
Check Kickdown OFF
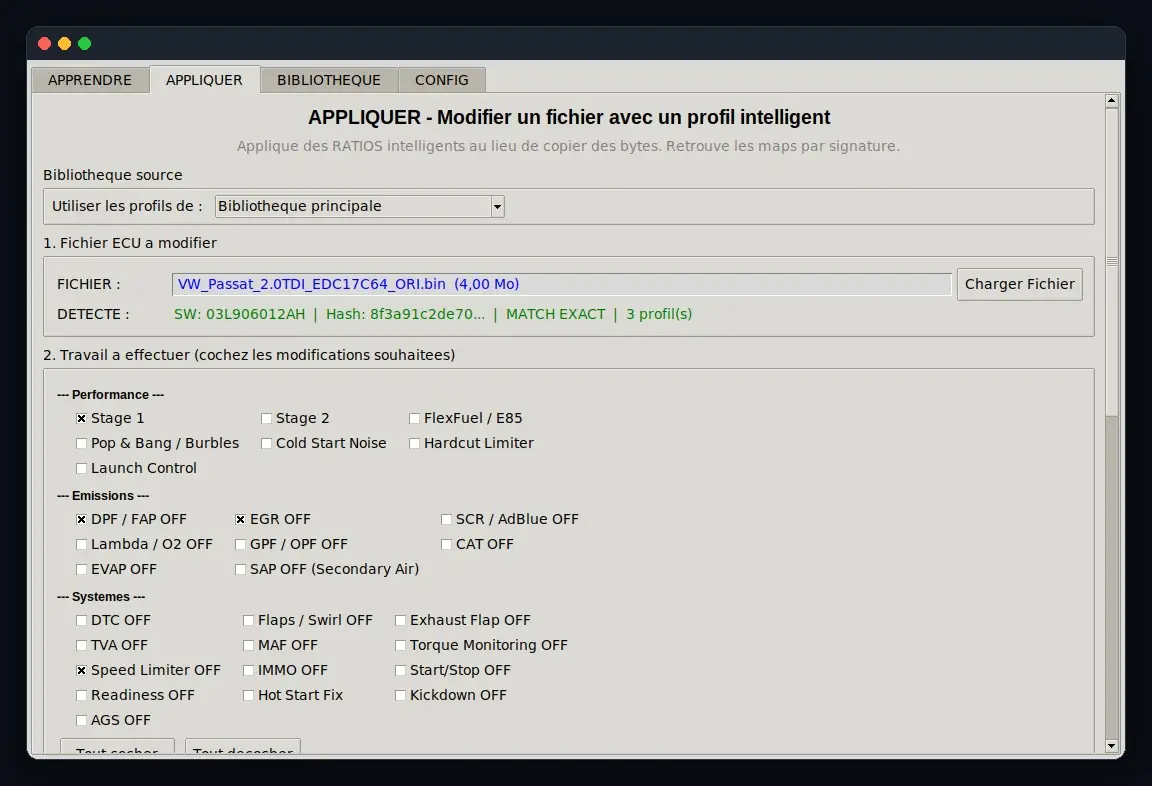pos(400,696)
